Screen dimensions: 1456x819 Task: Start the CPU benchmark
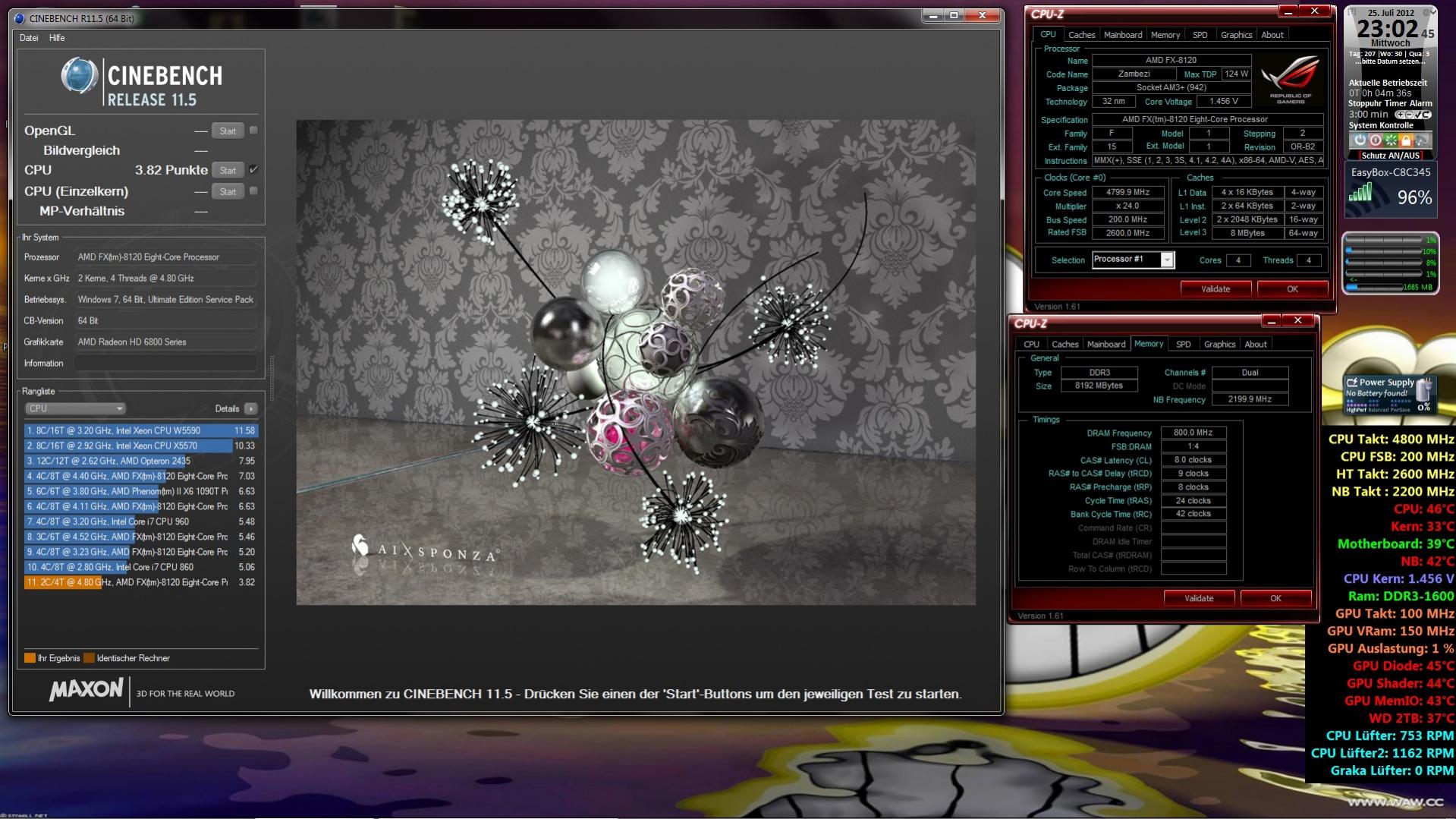[x=228, y=170]
